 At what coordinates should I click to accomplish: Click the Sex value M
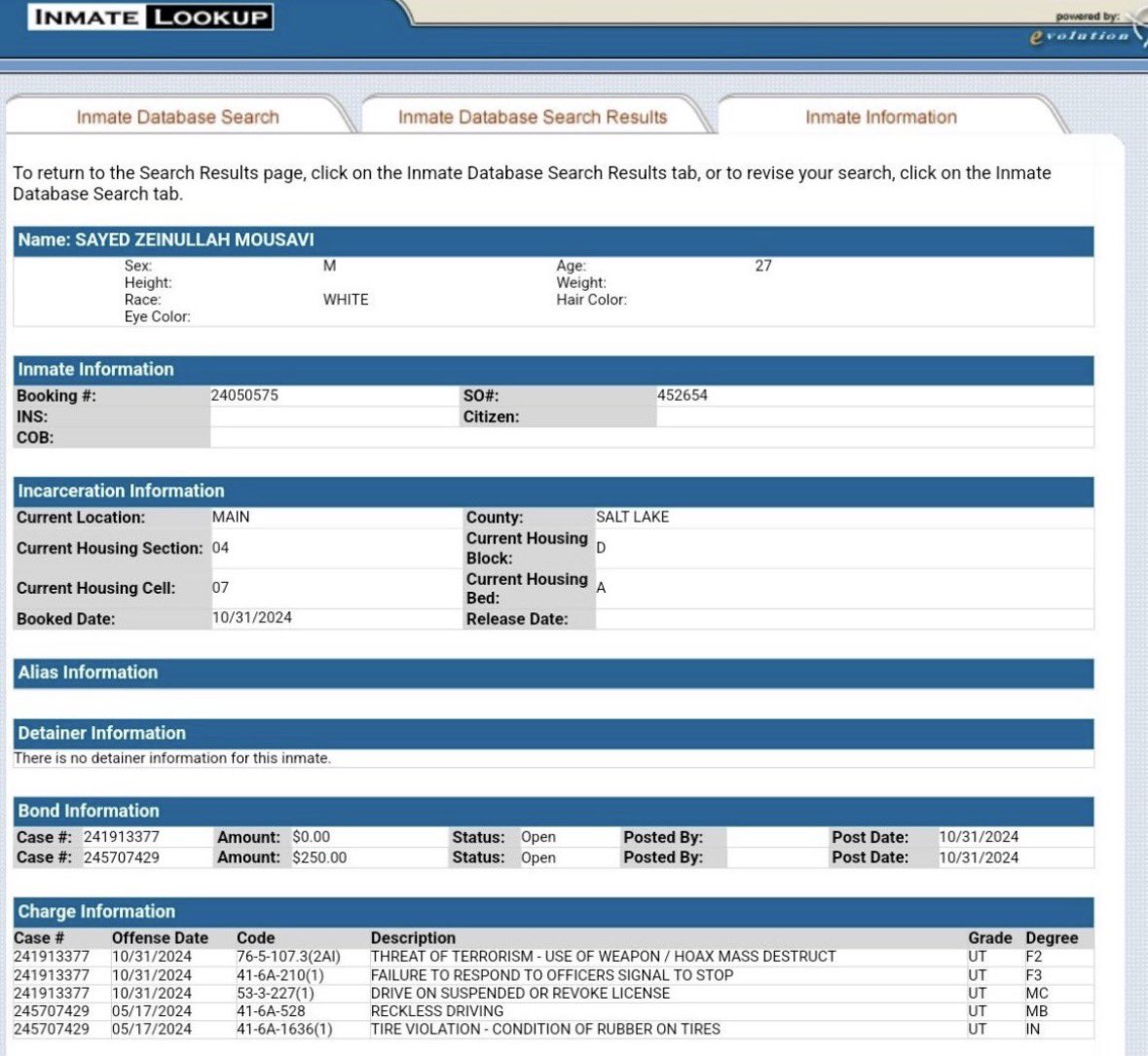[329, 266]
